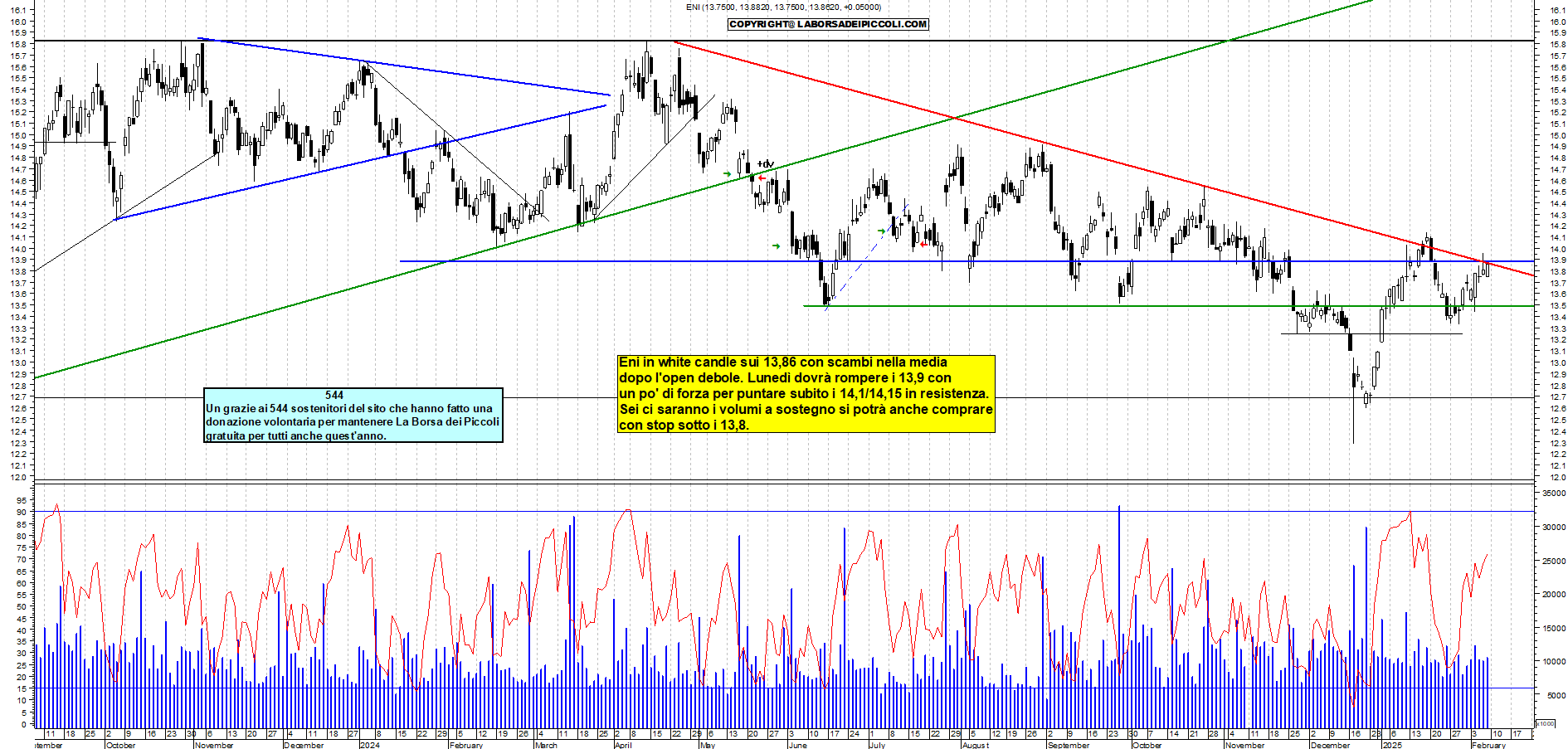Click the "July" month label
Image resolution: width=1568 pixels, height=749 pixels.
pyautogui.click(x=877, y=745)
